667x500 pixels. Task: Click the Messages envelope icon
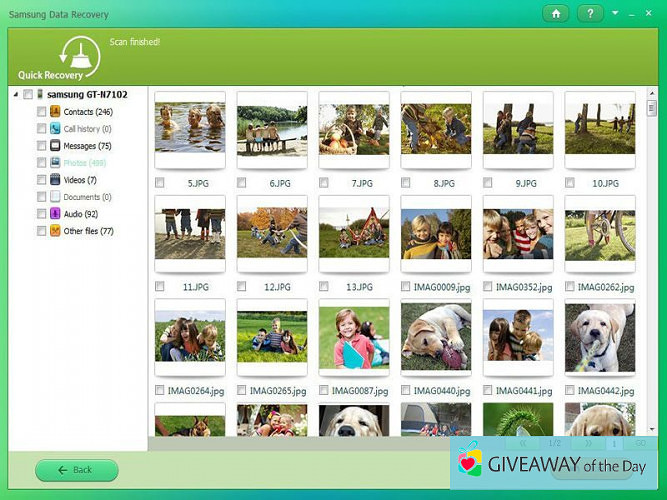click(x=55, y=145)
